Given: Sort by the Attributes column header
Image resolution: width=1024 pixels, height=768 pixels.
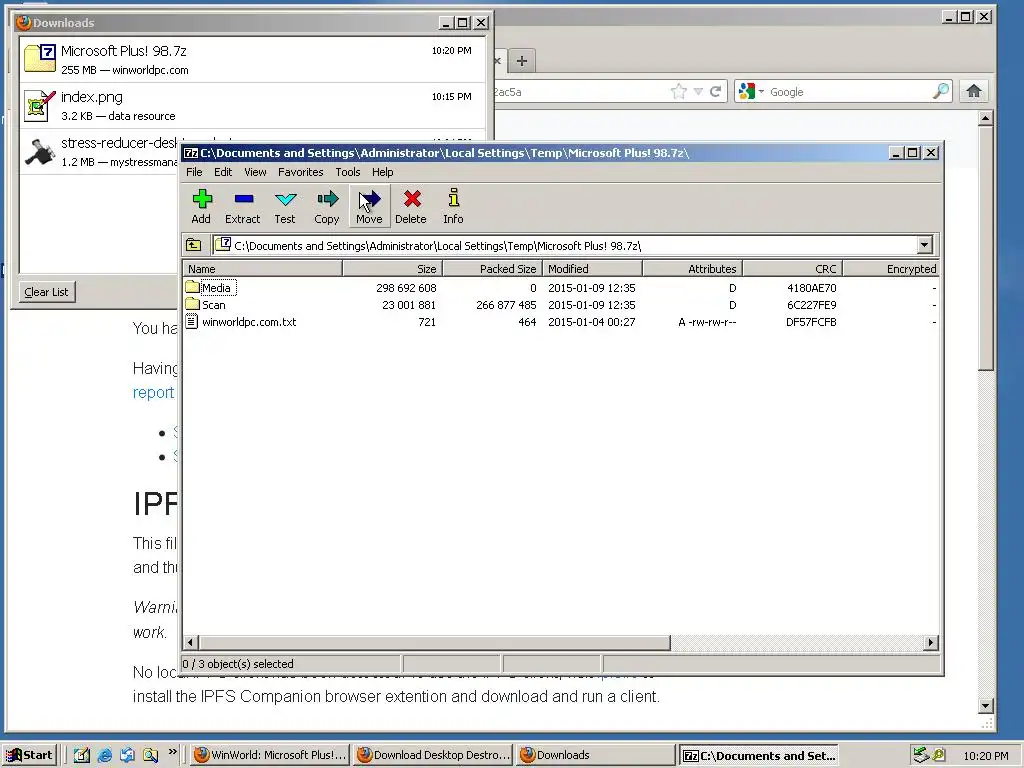Looking at the screenshot, I should click(692, 269).
